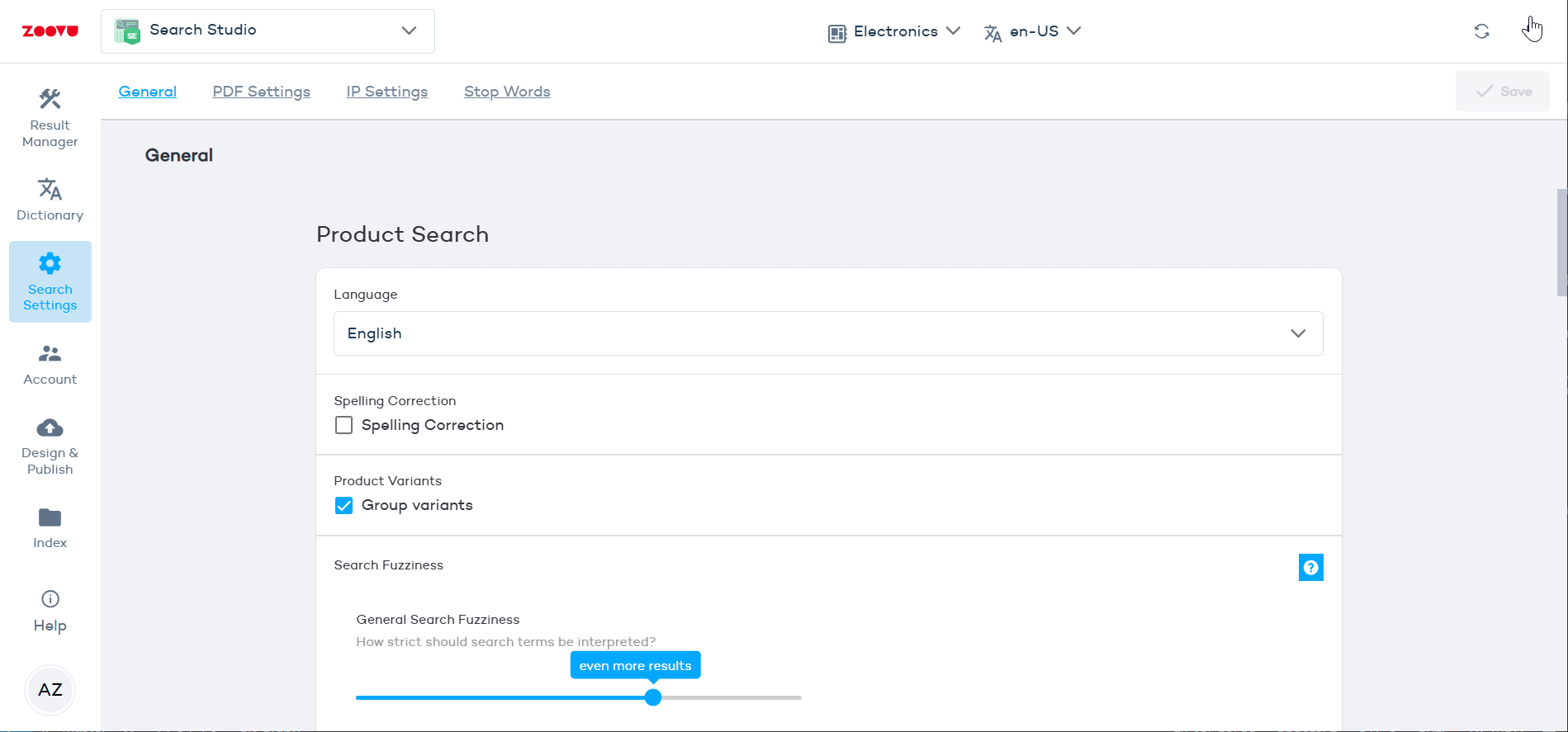This screenshot has width=1568, height=732.
Task: Enable the Spelling Correction checkbox
Action: point(344,425)
